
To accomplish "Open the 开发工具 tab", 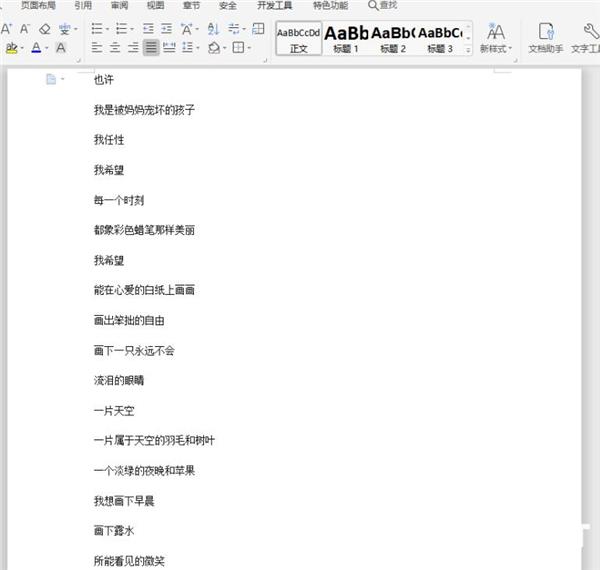I will pyautogui.click(x=274, y=5).
